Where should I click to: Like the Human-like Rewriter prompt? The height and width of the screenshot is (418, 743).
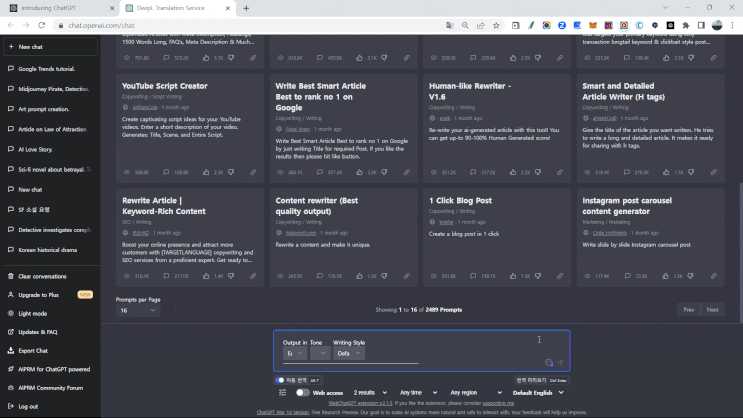(513, 172)
